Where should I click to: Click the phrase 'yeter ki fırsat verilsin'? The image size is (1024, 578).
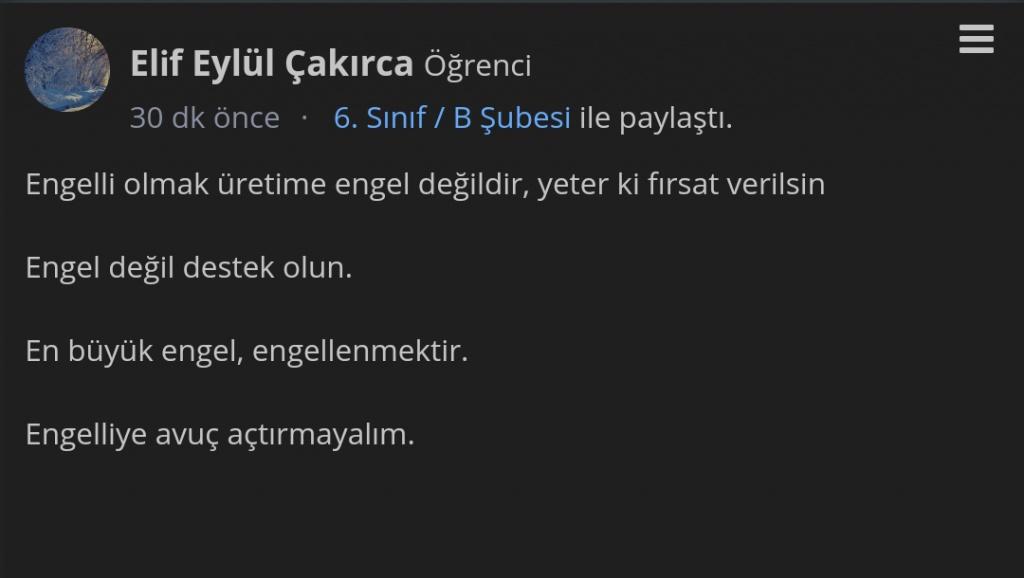[x=681, y=184]
